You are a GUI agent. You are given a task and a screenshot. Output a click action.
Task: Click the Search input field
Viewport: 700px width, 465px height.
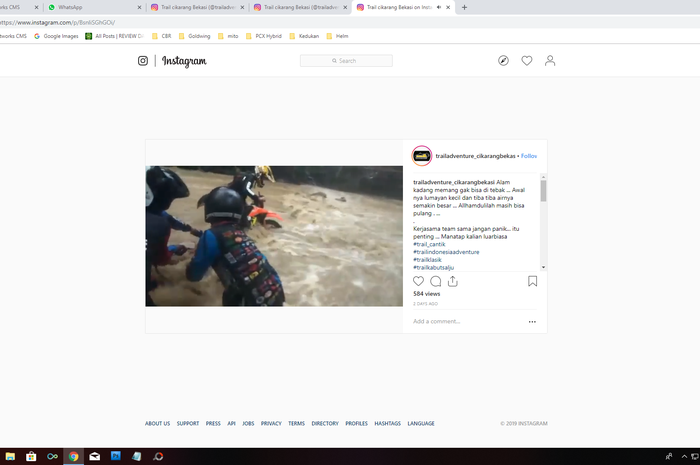[346, 61]
